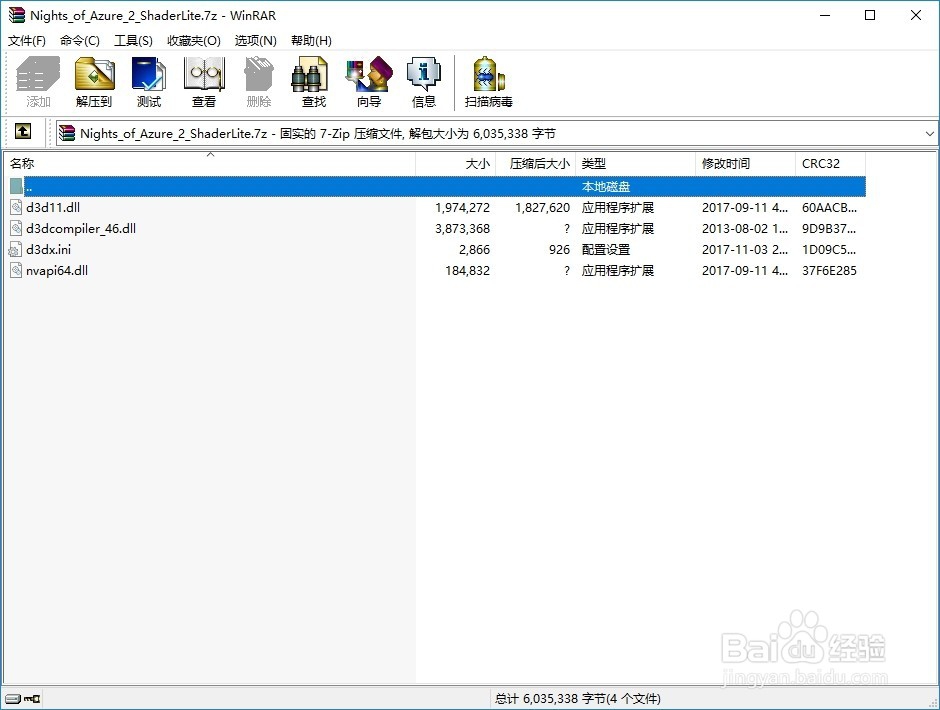Viewport: 940px width, 710px height.
Task: Sort by the 类型 column header
Action: (635, 164)
